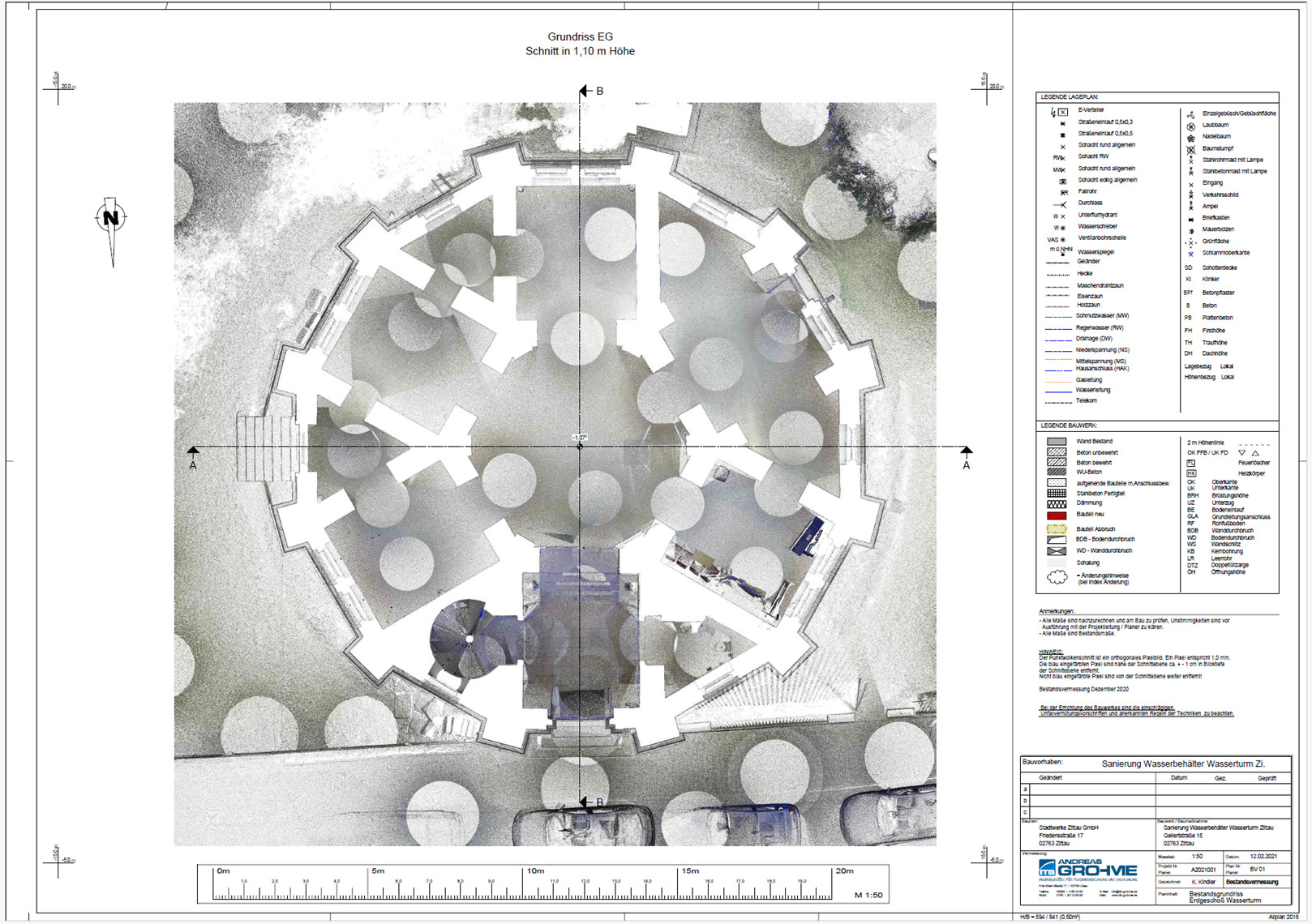Click the title 'Grundriss EG'

click(x=580, y=36)
